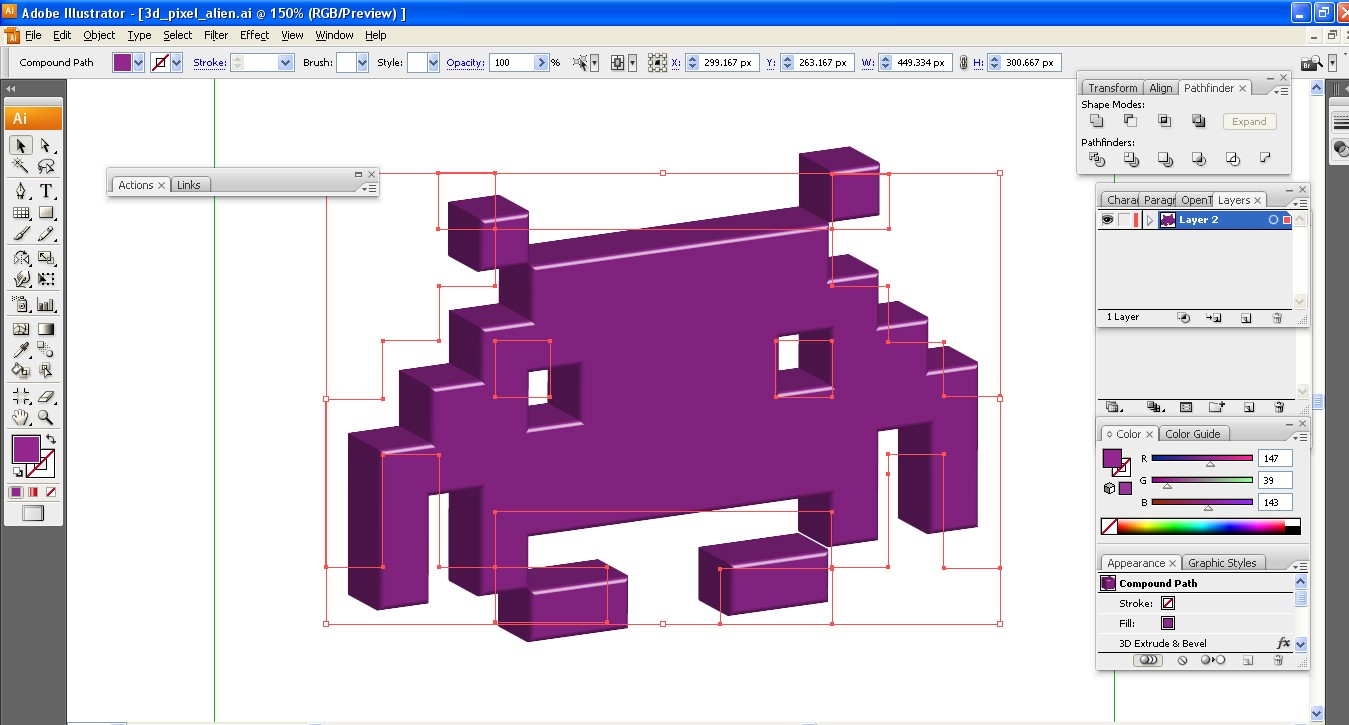Click the Opacity link in control bar
The width and height of the screenshot is (1349, 725).
pyautogui.click(x=465, y=62)
